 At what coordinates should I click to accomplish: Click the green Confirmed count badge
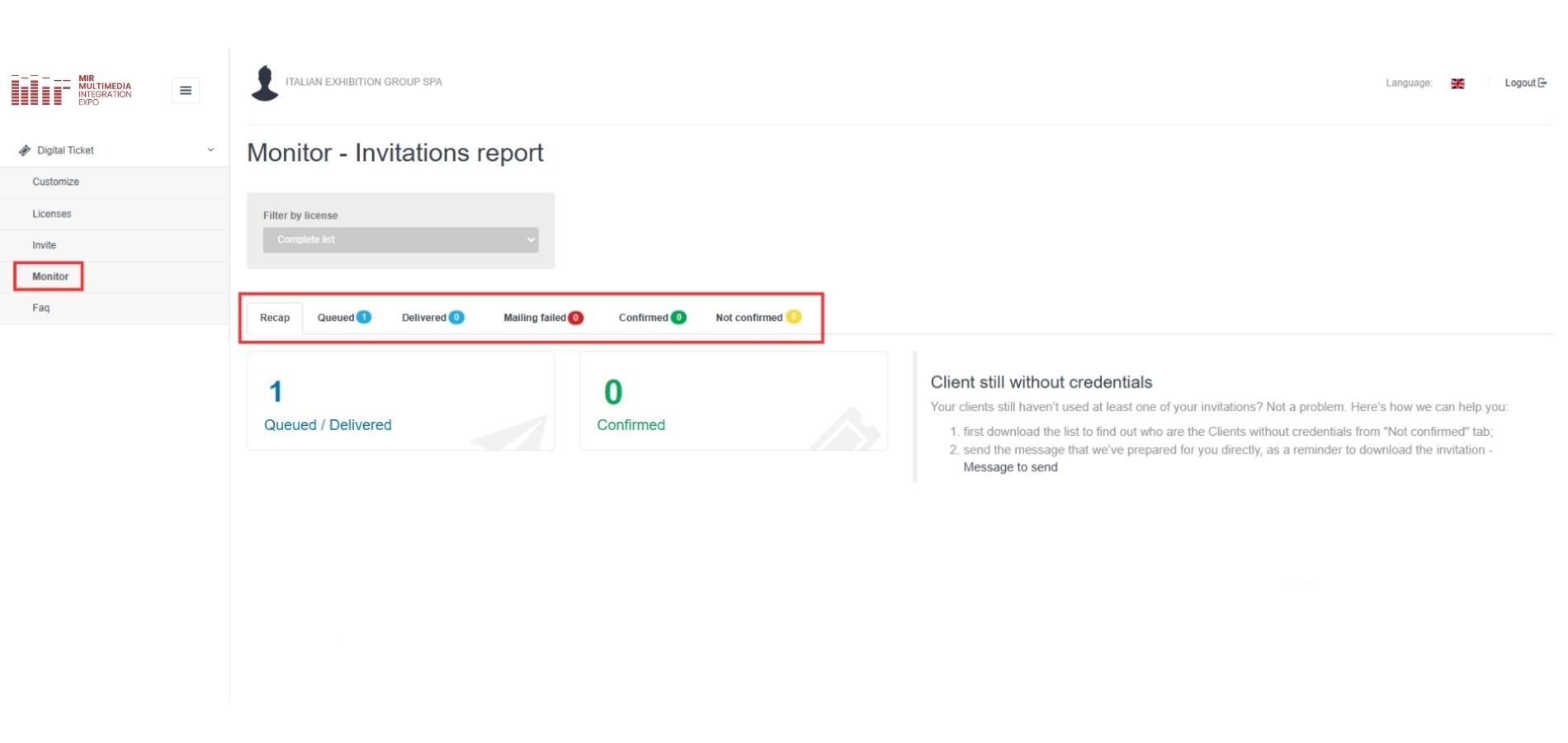pyautogui.click(x=678, y=317)
